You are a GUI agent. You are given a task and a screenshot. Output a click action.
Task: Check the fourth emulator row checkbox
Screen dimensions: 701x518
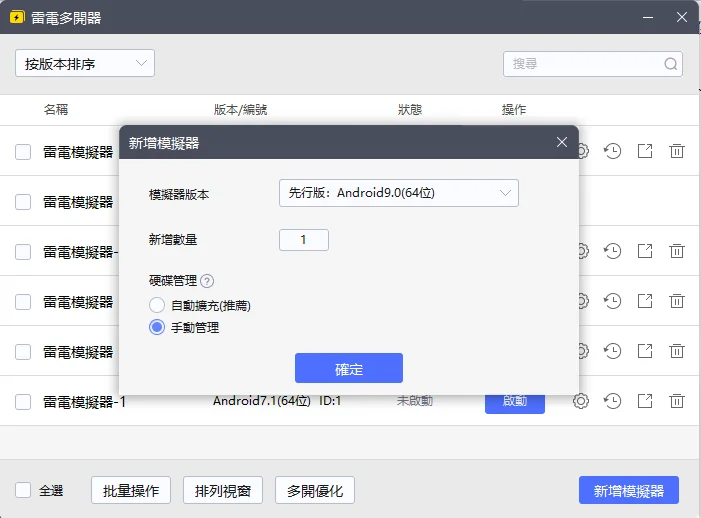coord(23,302)
